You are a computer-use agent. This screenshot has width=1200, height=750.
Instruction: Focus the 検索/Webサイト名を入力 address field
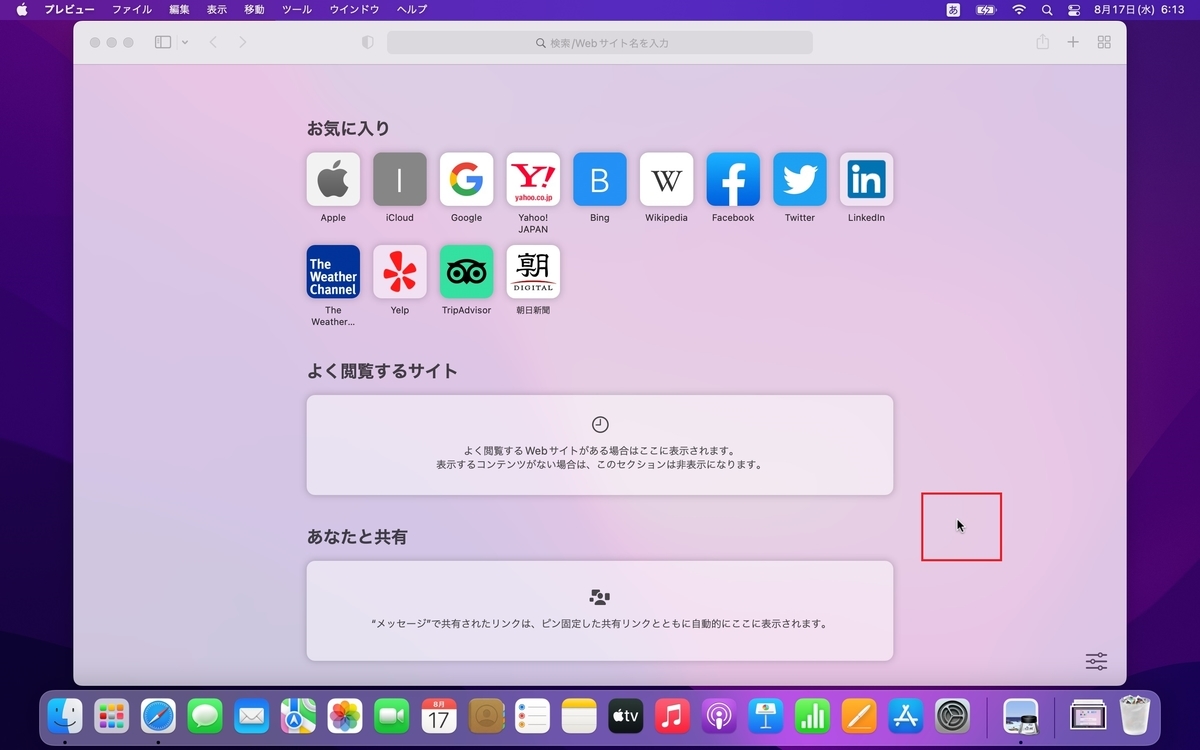[600, 42]
